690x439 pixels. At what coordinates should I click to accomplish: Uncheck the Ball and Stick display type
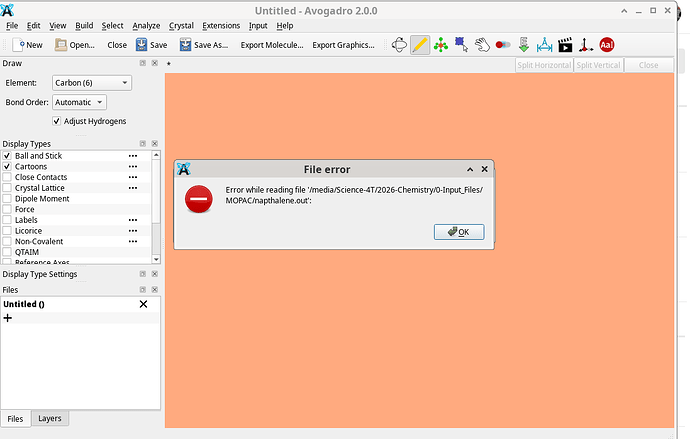coord(7,156)
